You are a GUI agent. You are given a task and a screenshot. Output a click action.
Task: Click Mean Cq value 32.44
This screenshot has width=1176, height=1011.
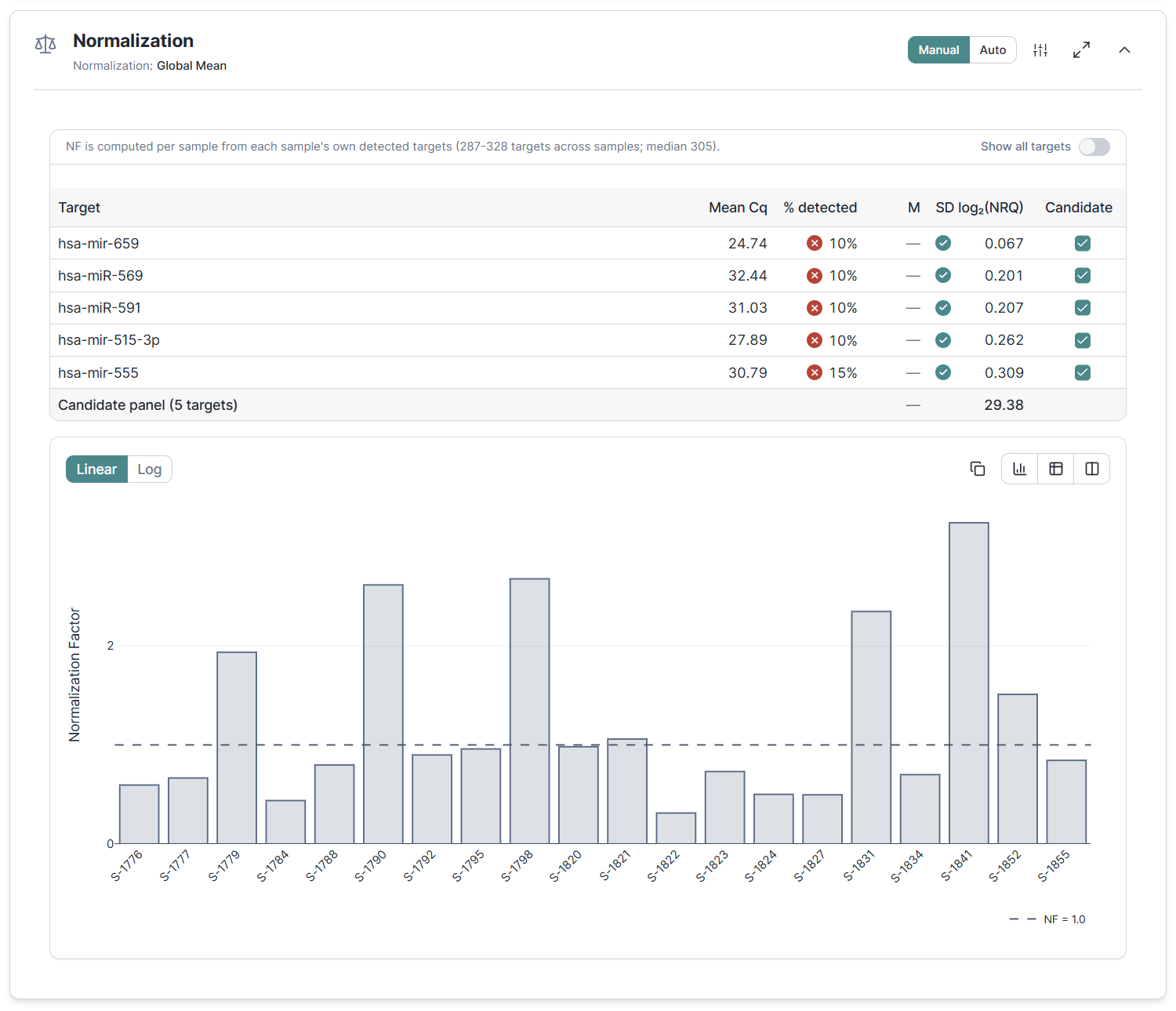point(748,276)
